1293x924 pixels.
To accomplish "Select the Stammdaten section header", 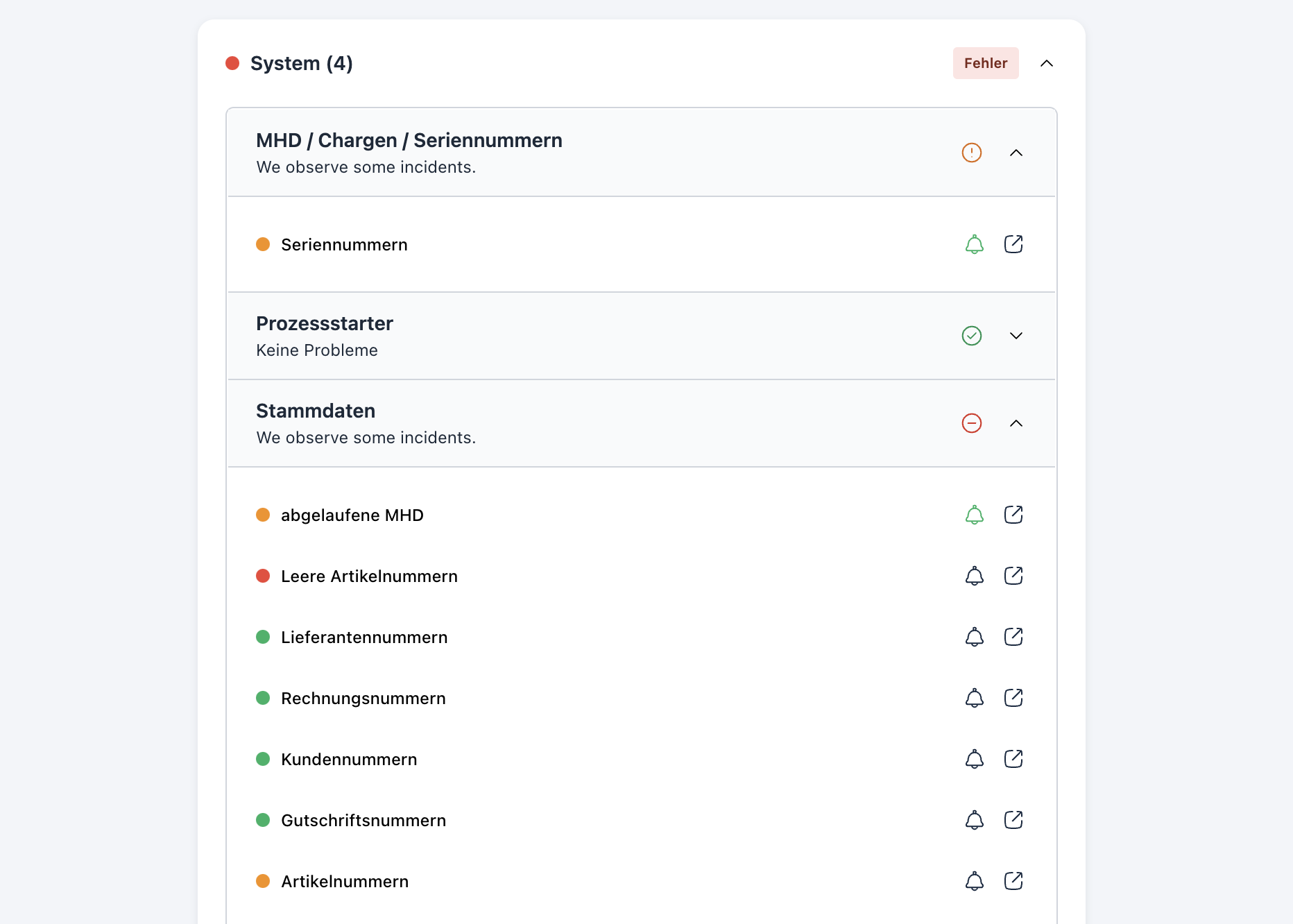I will pyautogui.click(x=316, y=411).
